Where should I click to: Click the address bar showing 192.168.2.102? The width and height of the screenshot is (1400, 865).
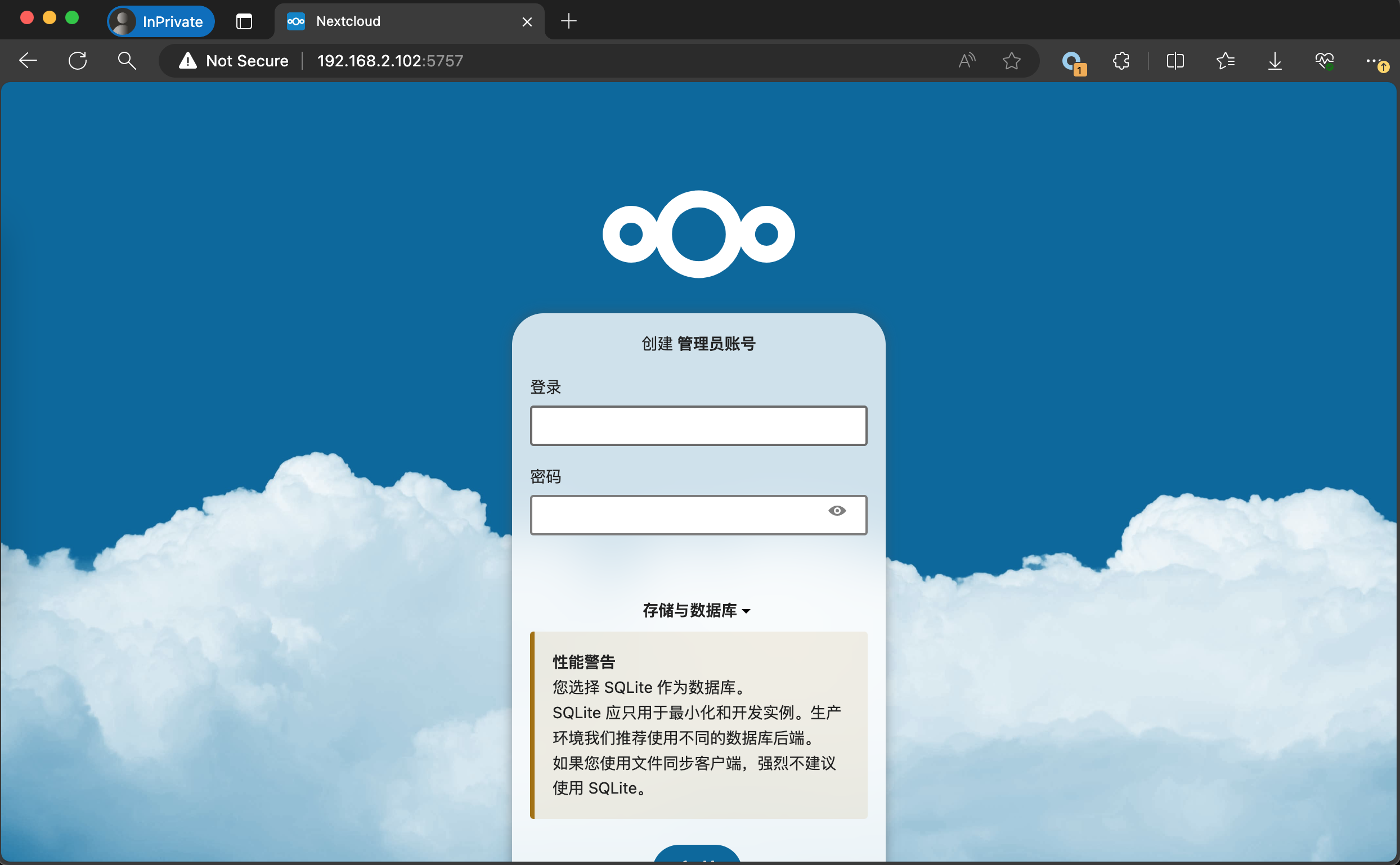(389, 61)
